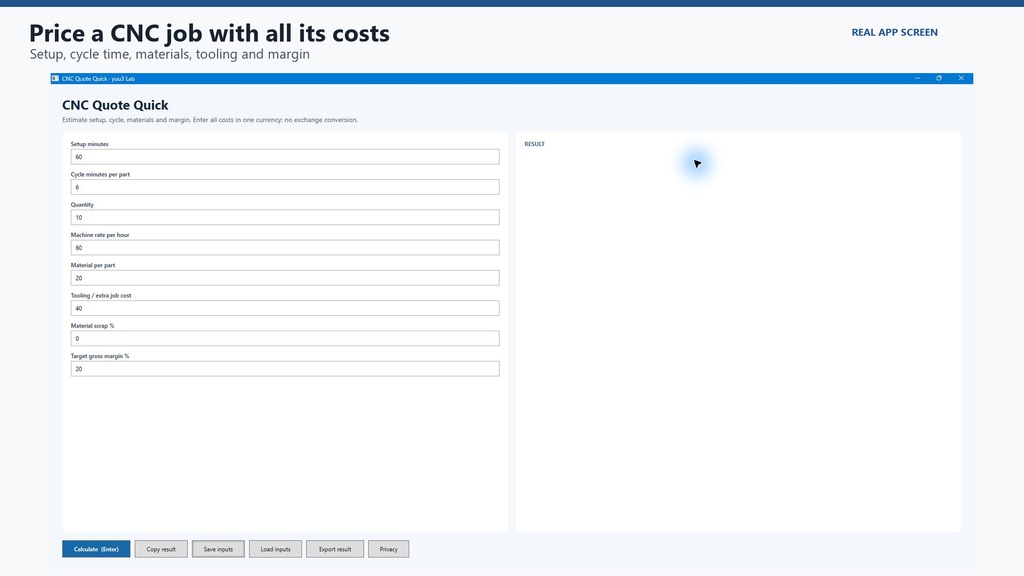Minimize the CNC Quote Quick window
1024x576 pixels.
(x=918, y=78)
